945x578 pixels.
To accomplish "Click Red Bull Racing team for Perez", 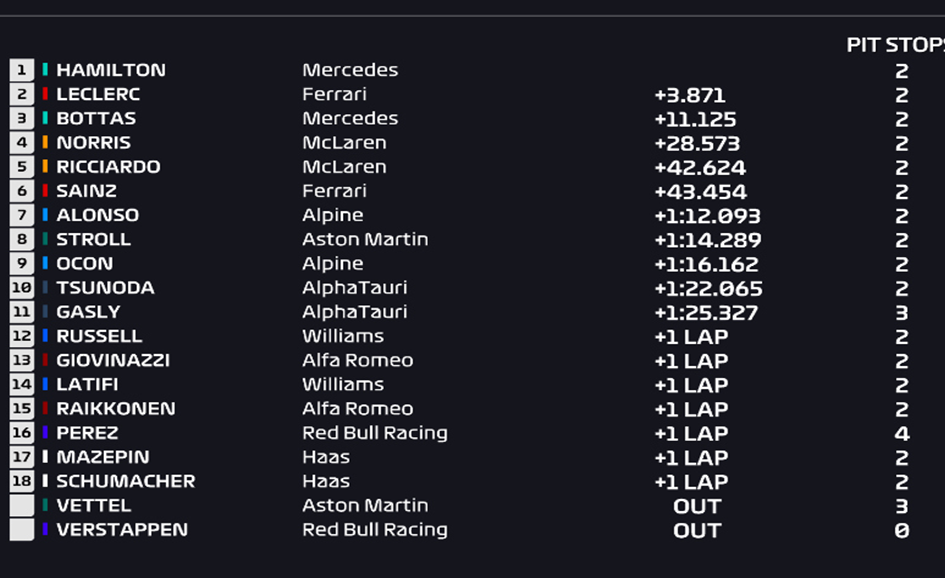I will tap(375, 433).
